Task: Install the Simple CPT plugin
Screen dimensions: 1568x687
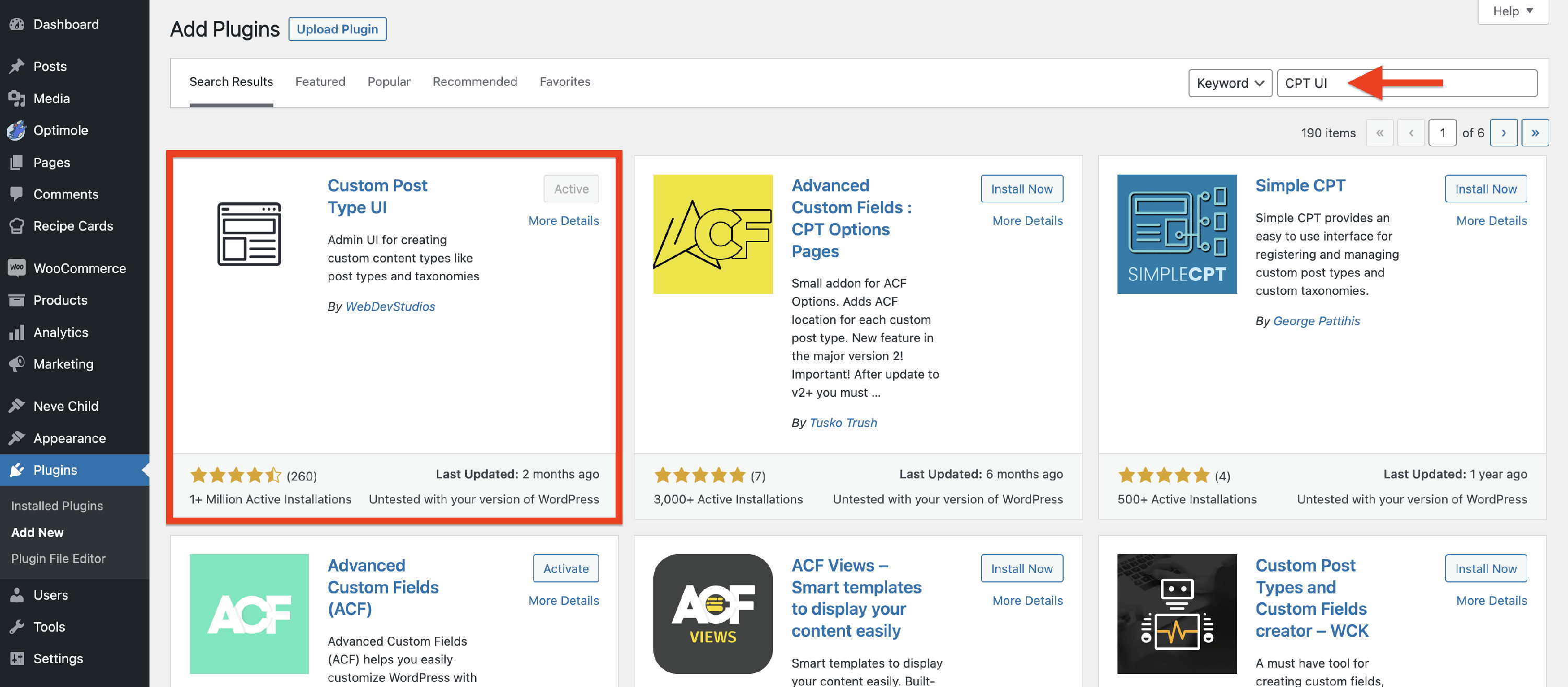Action: click(1485, 189)
